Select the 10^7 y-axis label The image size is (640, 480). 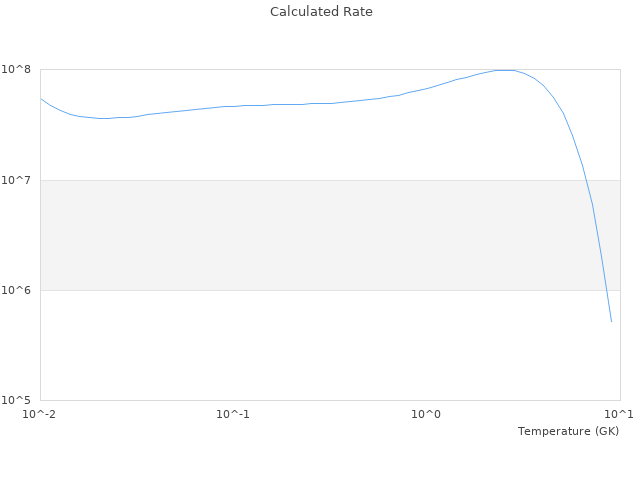click(18, 180)
